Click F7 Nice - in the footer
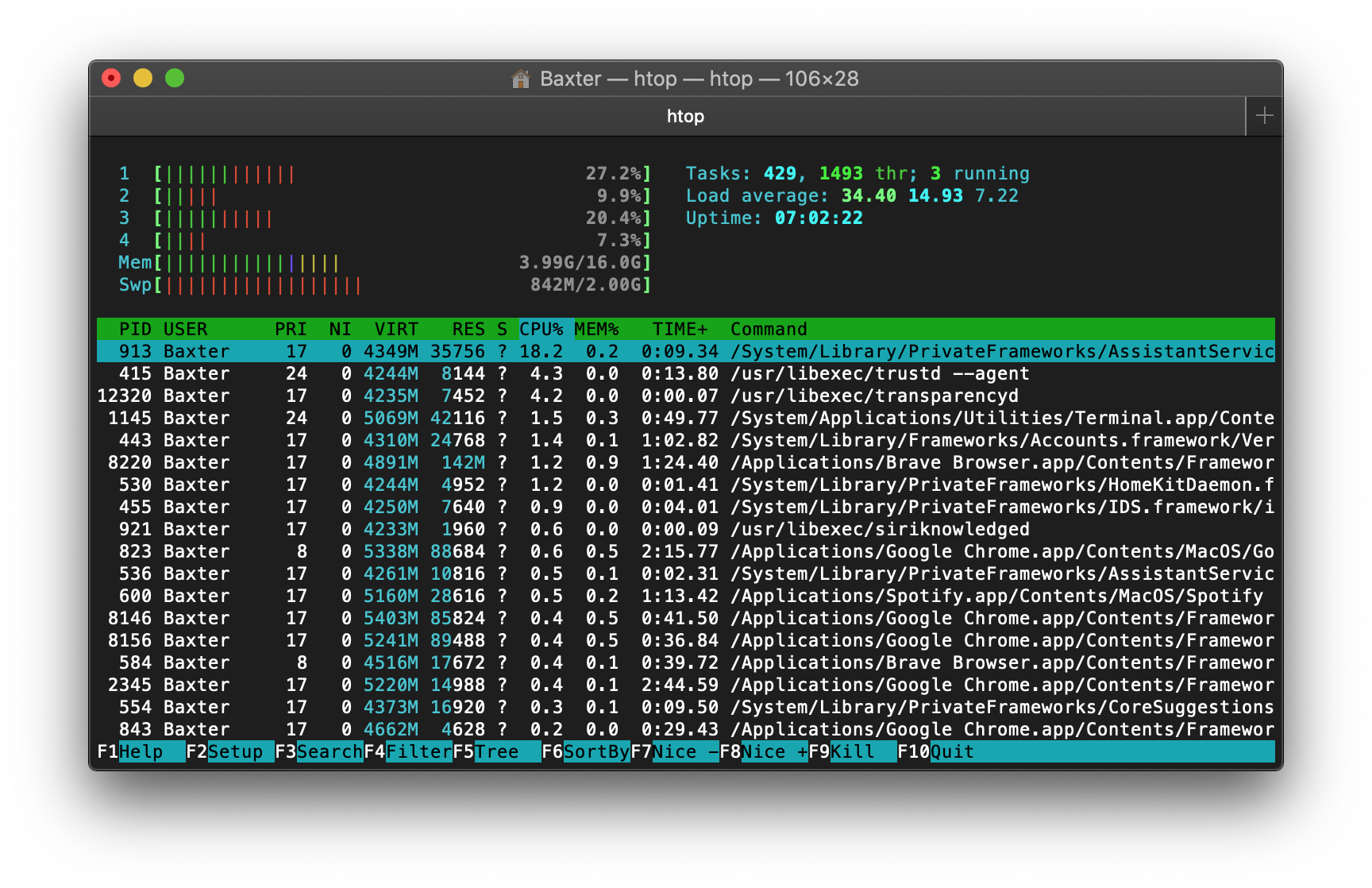 [x=675, y=751]
